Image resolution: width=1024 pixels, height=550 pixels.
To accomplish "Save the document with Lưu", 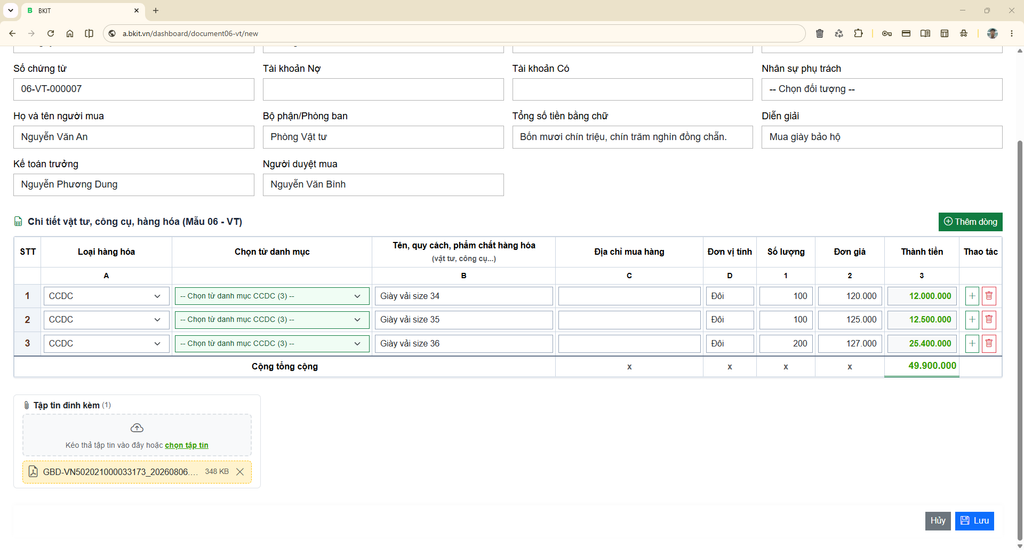I will (x=974, y=521).
